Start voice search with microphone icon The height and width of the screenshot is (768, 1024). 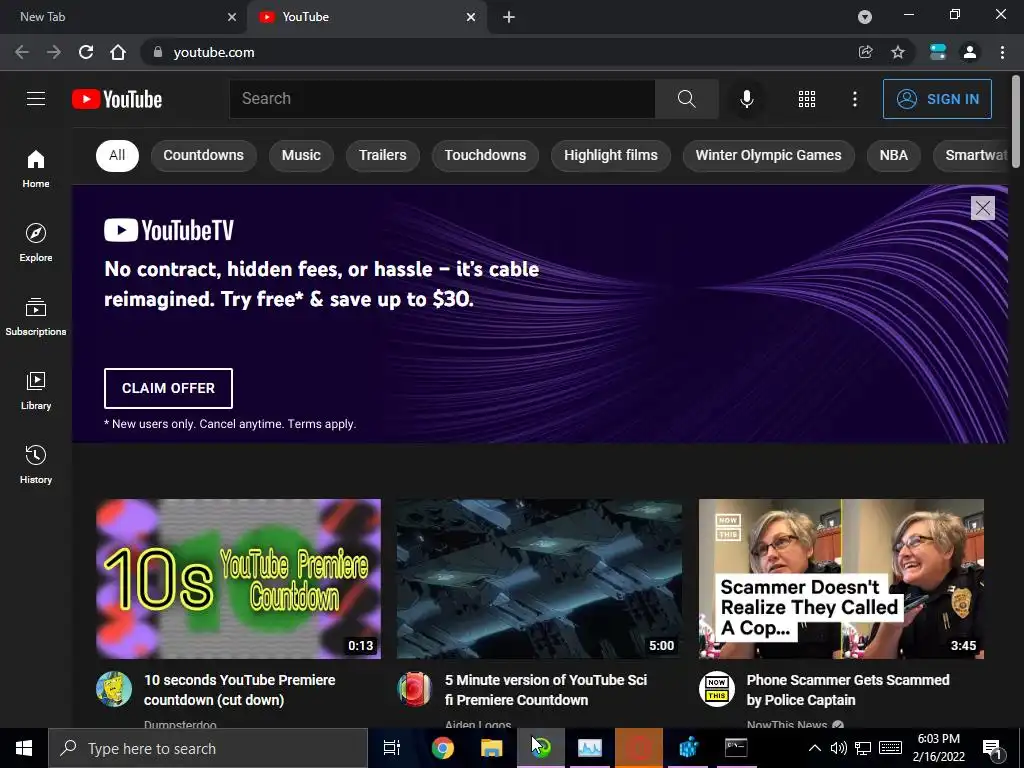746,99
